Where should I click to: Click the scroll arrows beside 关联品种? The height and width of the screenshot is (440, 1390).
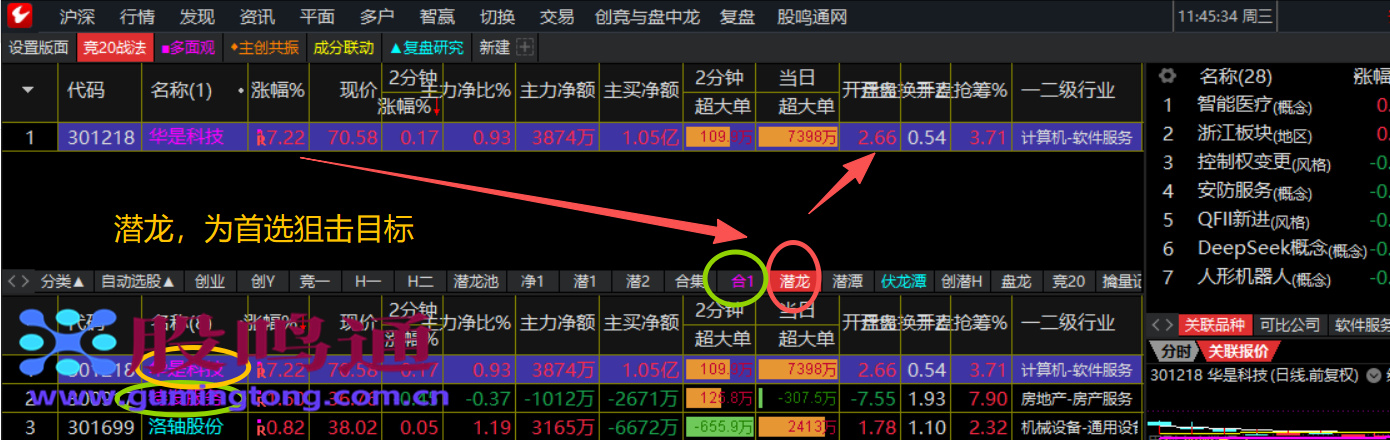pyautogui.click(x=1162, y=325)
